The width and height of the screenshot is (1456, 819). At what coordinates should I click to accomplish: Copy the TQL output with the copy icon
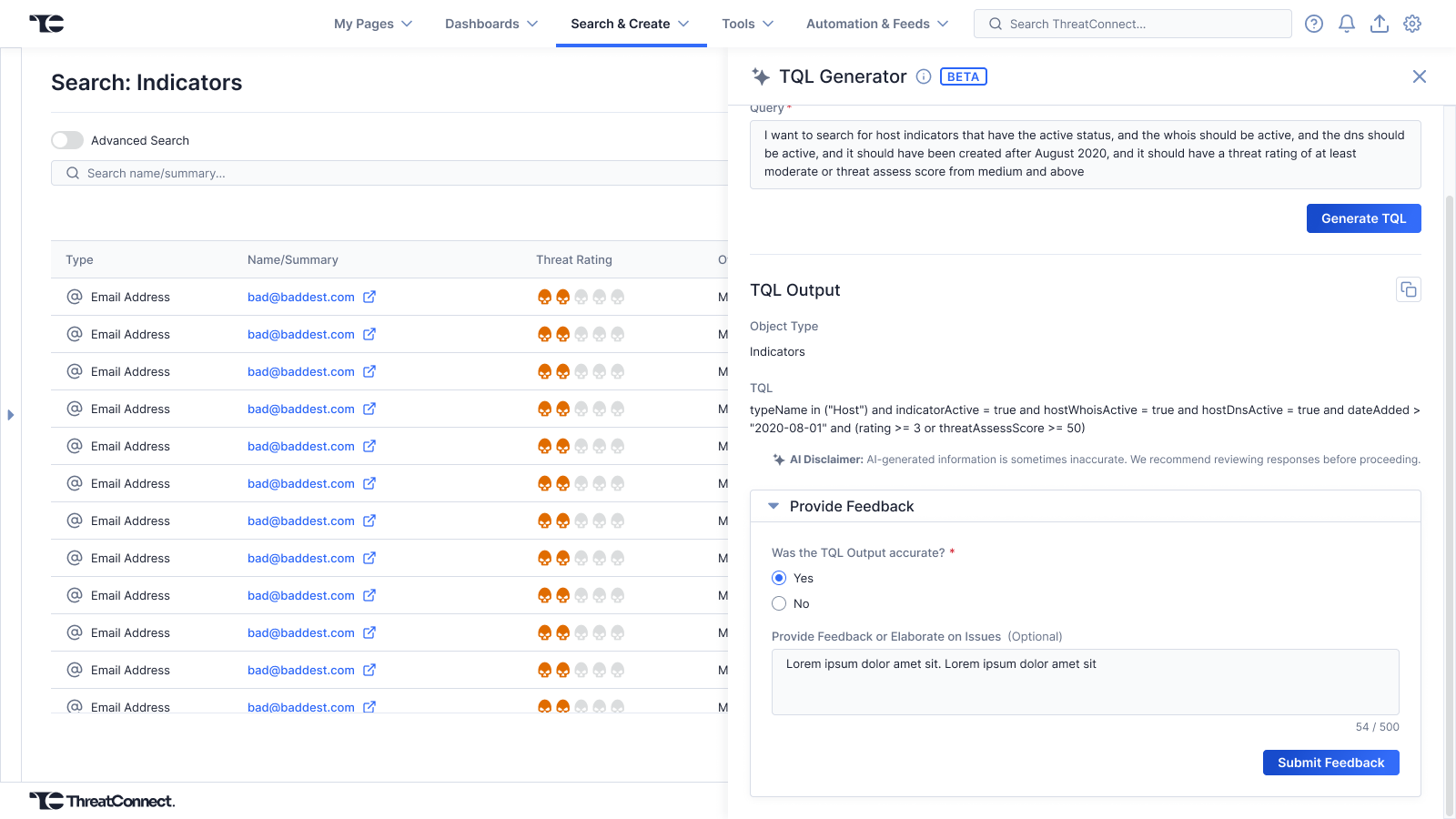[1408, 289]
